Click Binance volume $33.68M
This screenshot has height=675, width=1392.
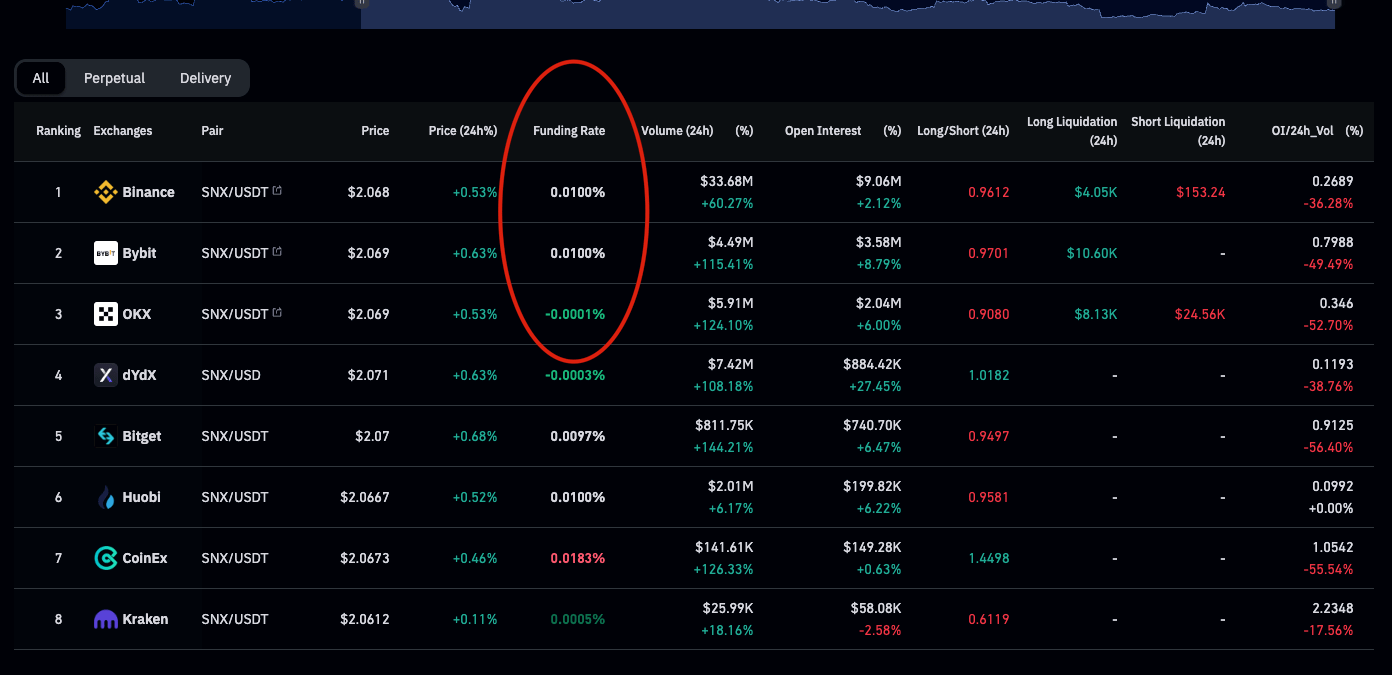pos(727,181)
